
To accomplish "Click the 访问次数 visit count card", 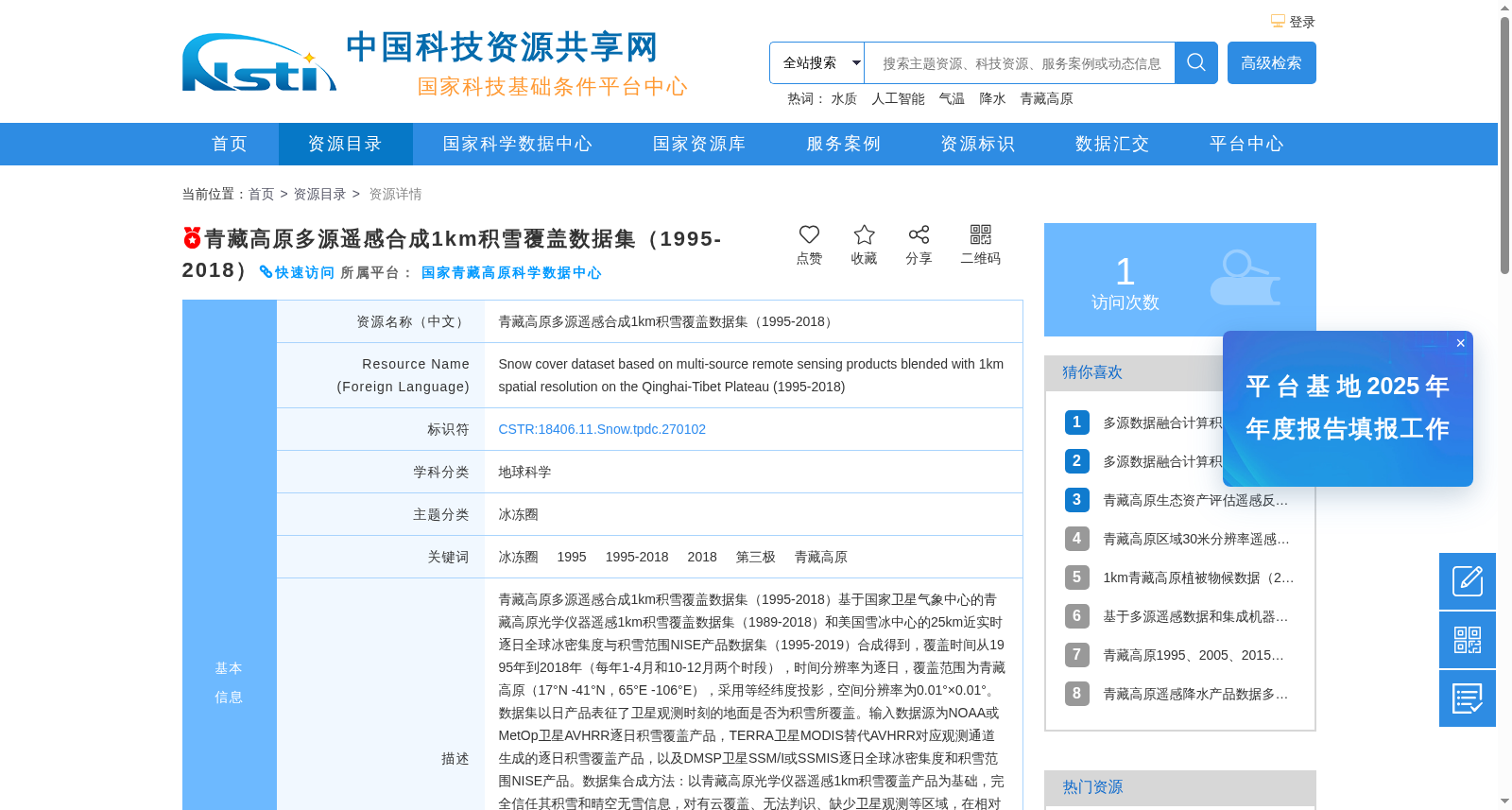I will coord(1179,280).
